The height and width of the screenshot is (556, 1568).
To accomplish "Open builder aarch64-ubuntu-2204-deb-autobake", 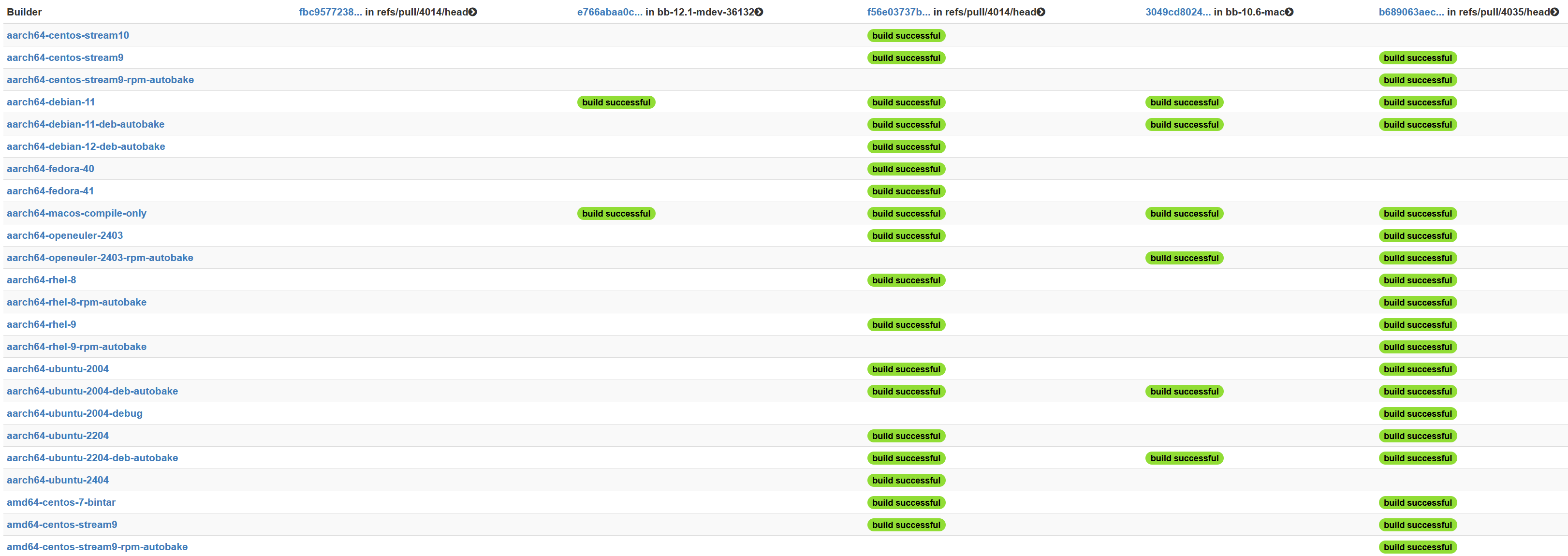I will [x=92, y=458].
